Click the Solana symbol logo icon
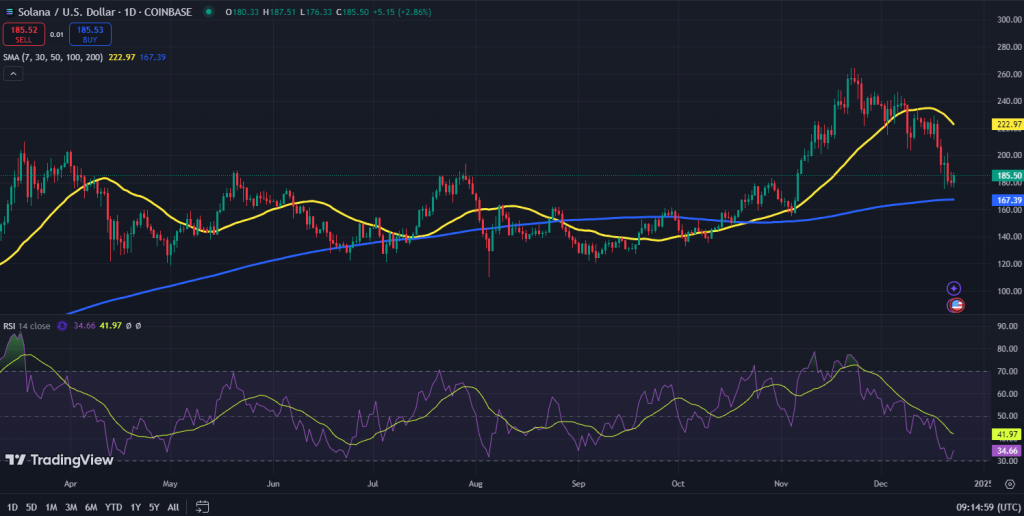 [x=11, y=12]
